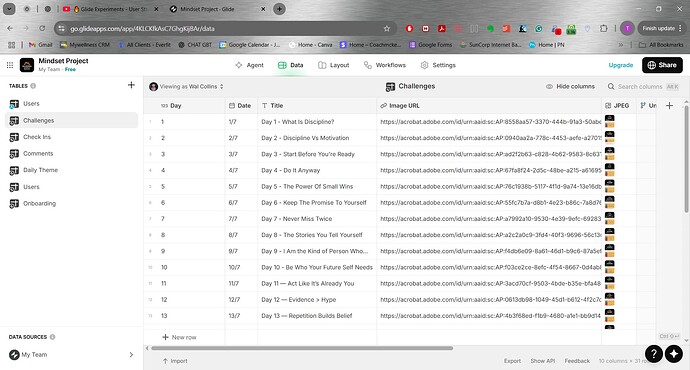Click the Mindset Project app logo
This screenshot has height=370, width=690.
click(x=27, y=65)
